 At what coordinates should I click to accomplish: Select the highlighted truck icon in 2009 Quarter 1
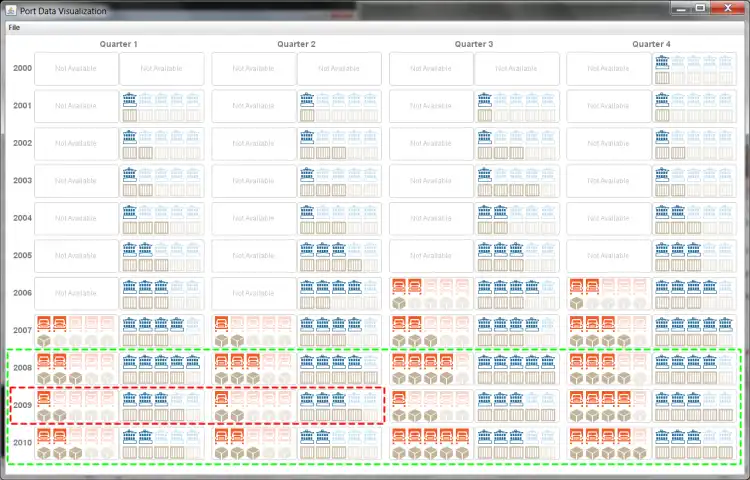[44, 398]
